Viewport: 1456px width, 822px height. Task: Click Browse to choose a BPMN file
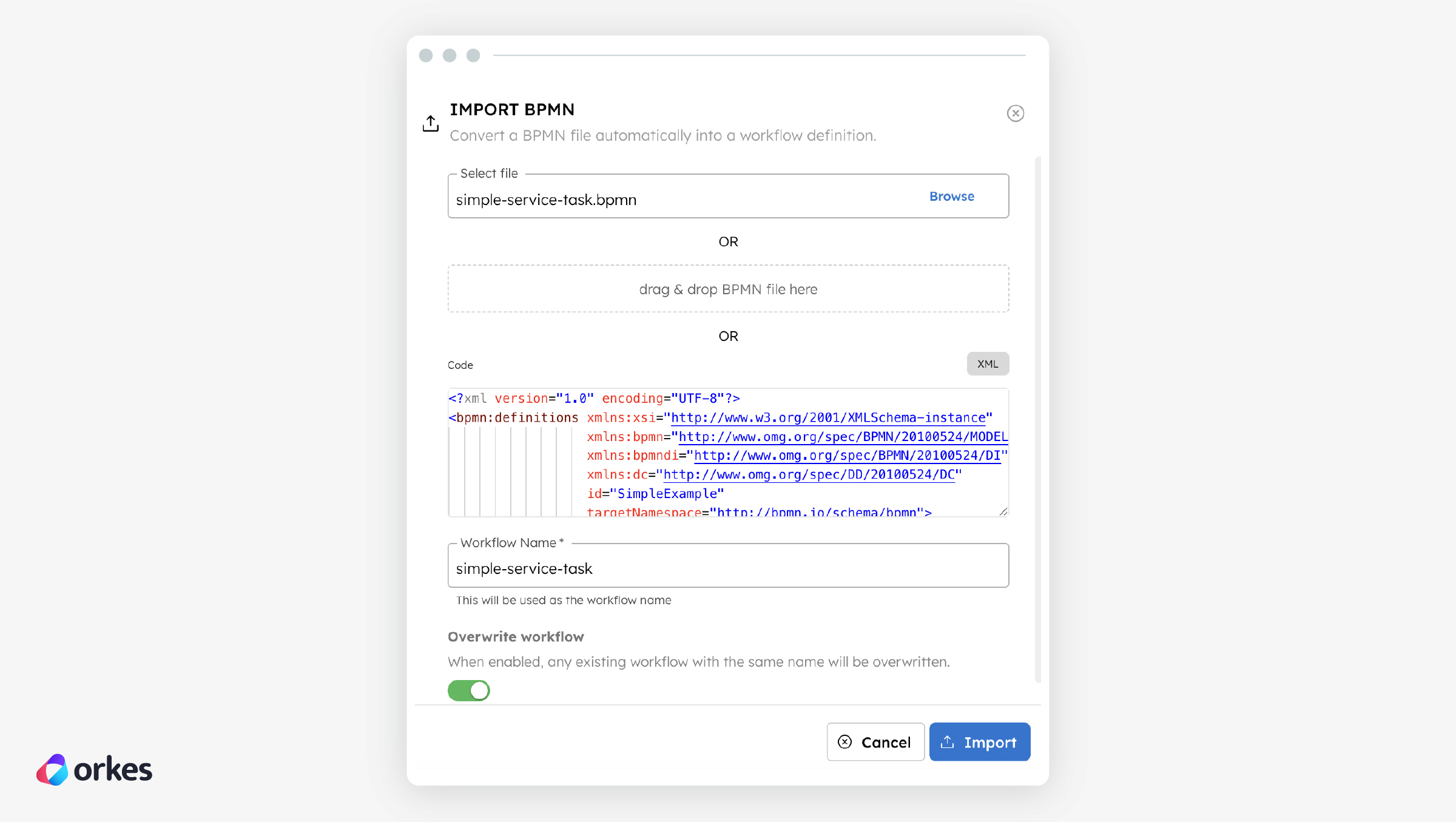point(951,196)
